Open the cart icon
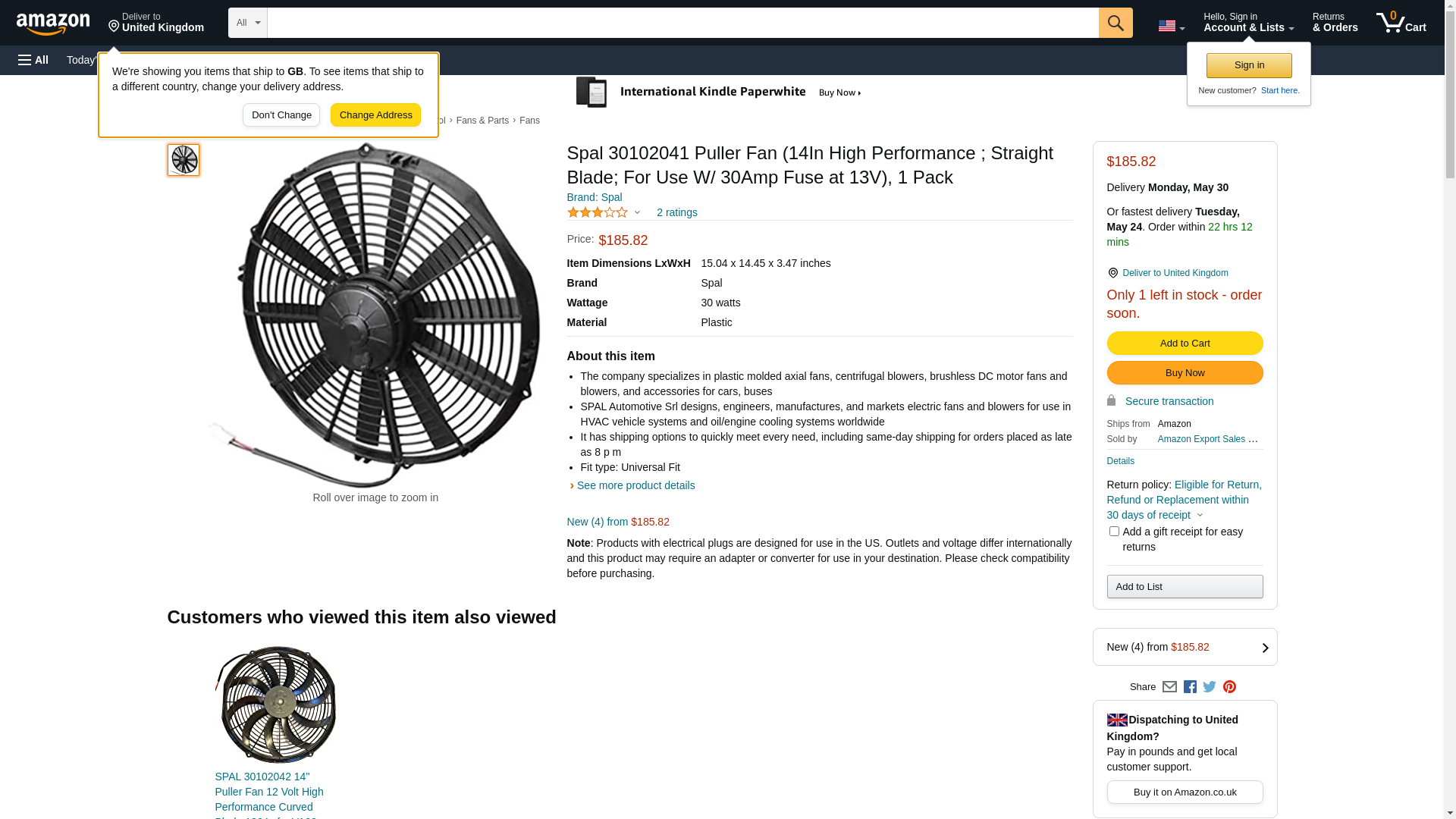 click(1400, 23)
